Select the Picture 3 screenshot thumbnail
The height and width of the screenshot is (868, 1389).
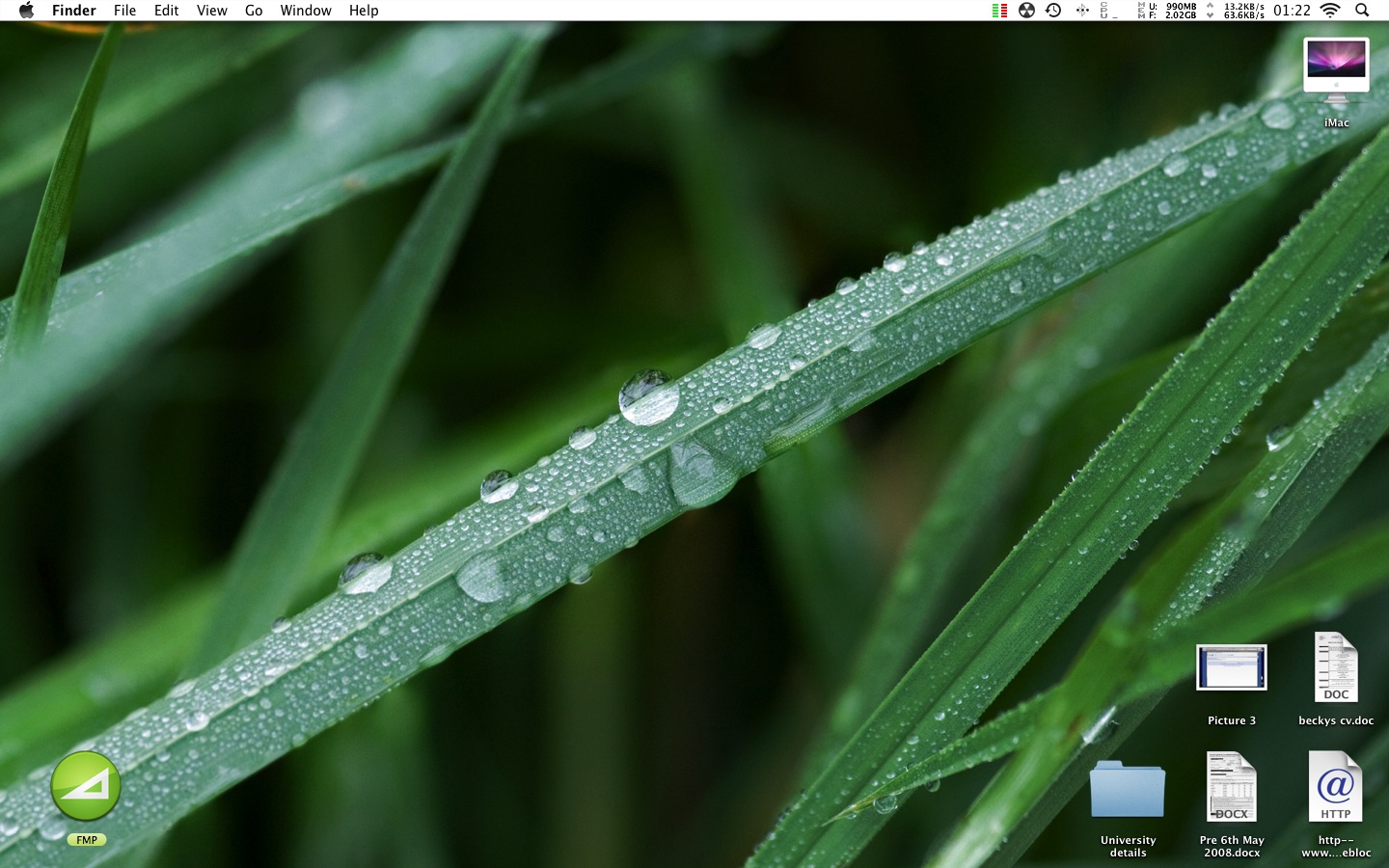(1232, 667)
